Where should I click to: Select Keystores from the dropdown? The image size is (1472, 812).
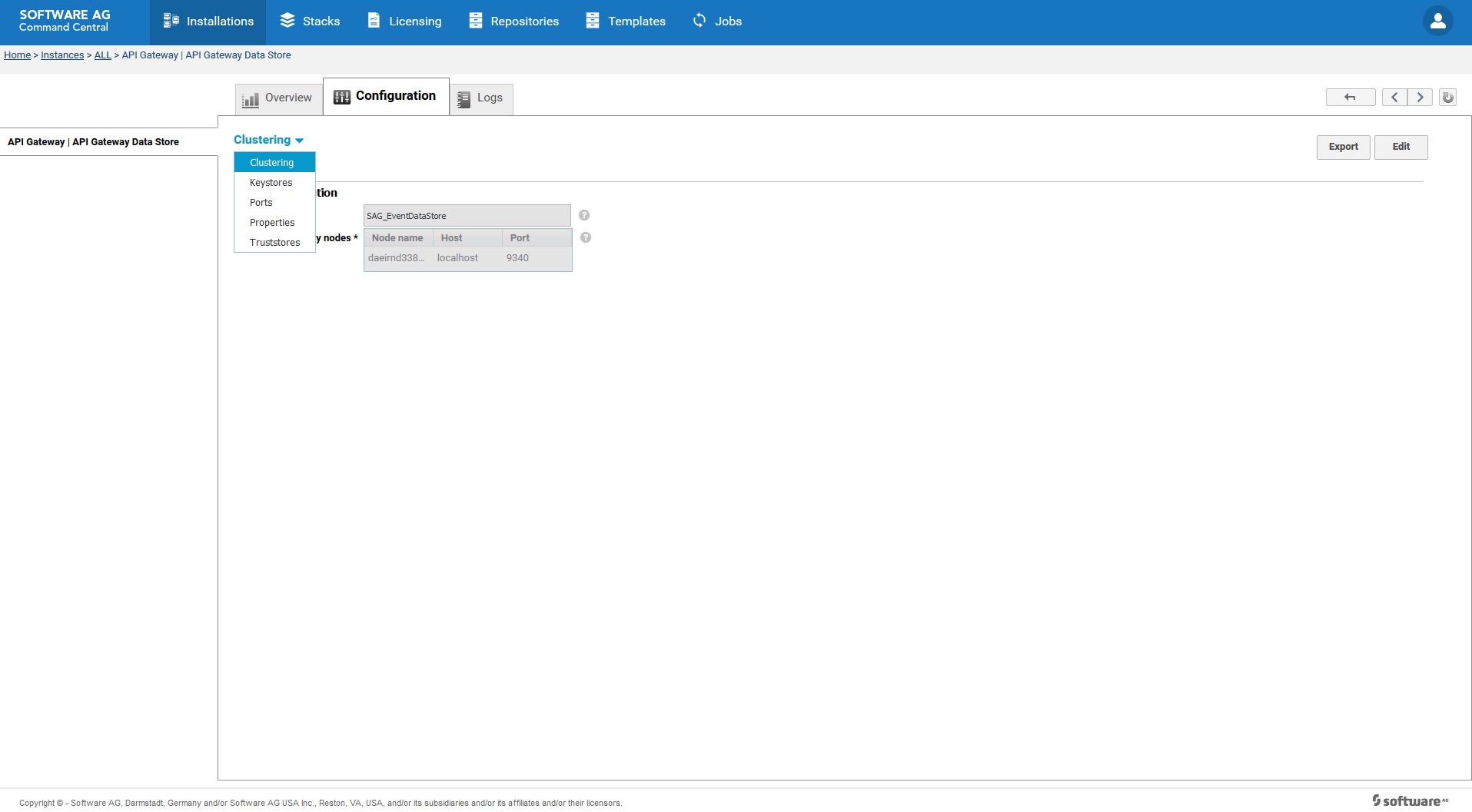click(274, 182)
